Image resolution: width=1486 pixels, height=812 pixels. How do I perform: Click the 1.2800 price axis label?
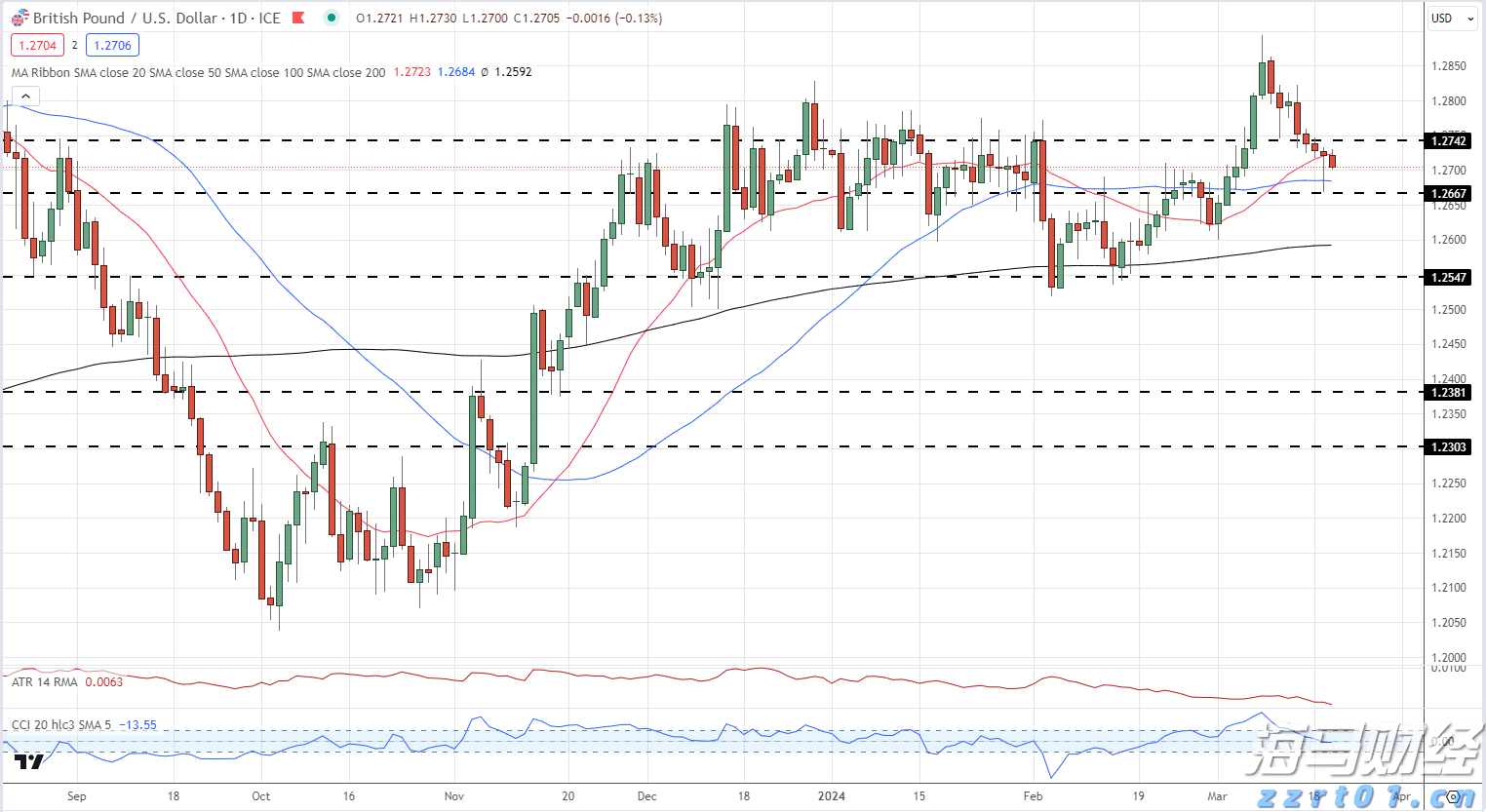[1448, 101]
